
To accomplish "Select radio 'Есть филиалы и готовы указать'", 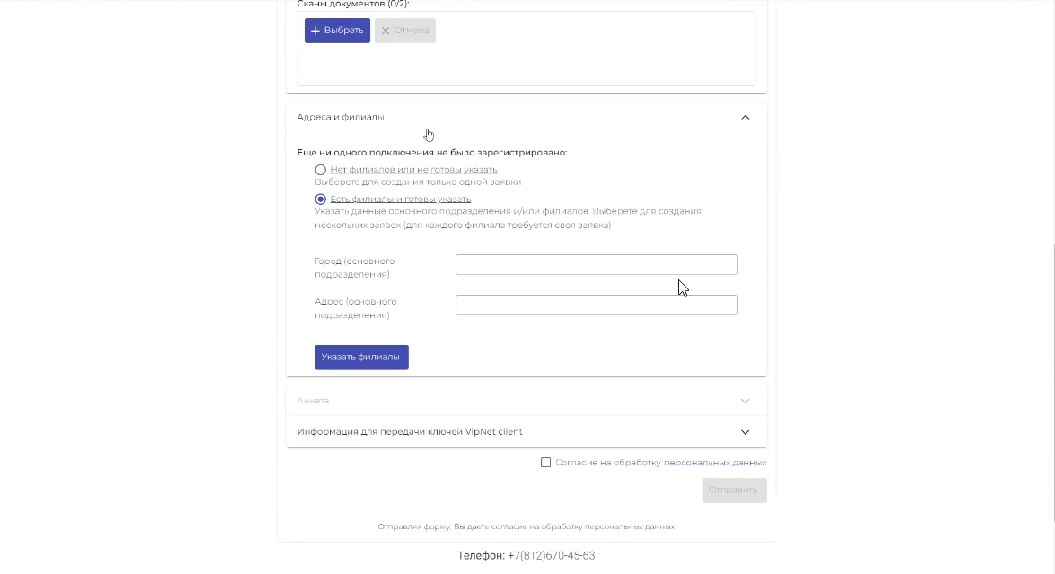I will pyautogui.click(x=320, y=199).
